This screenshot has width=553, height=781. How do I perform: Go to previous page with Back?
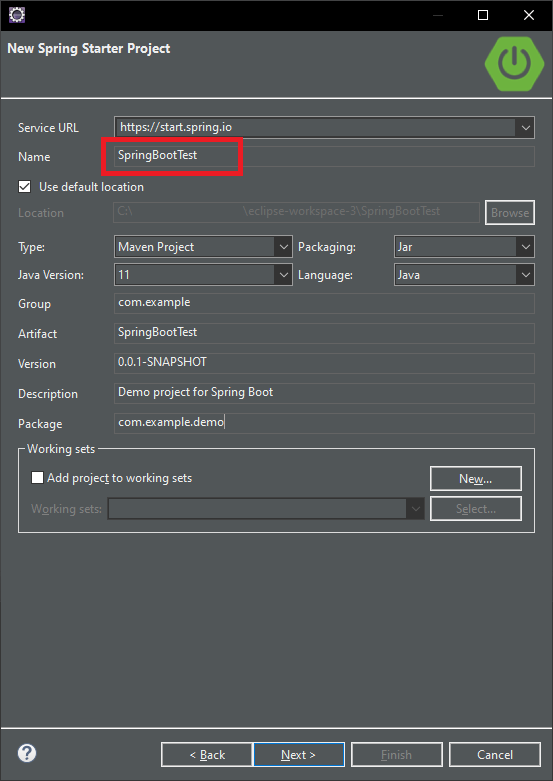click(206, 755)
